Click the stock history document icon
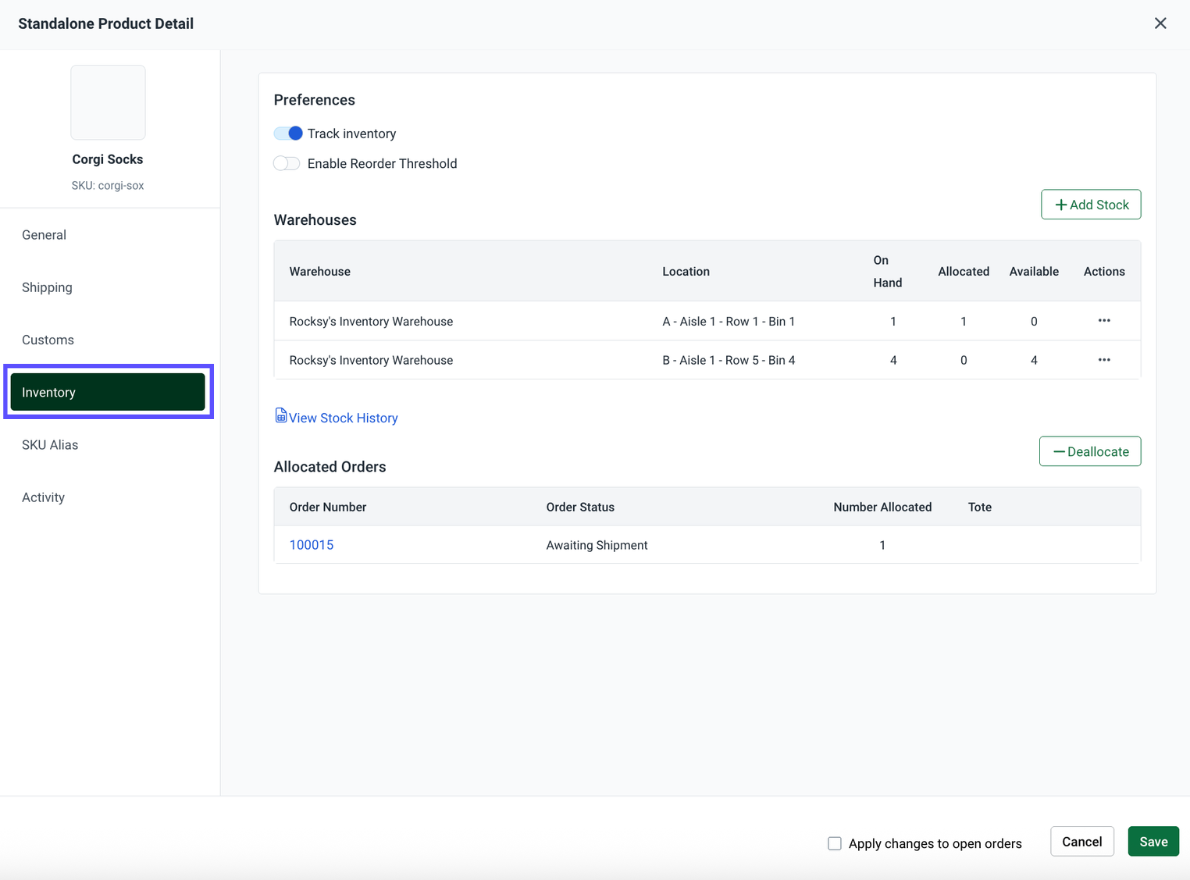 (x=281, y=416)
